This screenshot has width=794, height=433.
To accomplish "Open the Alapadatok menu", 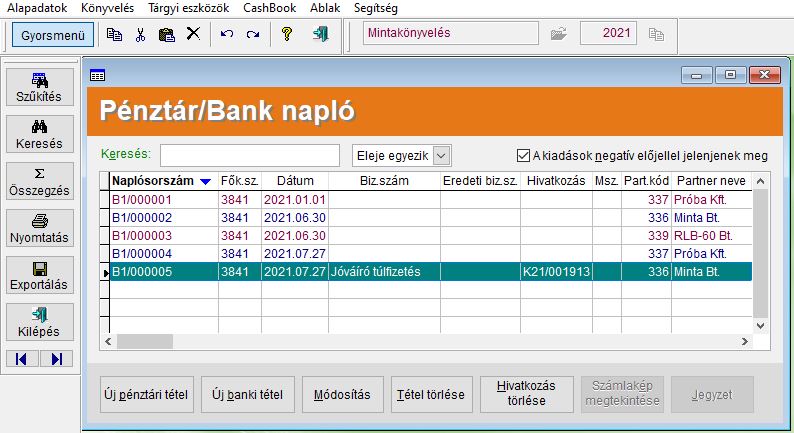I will point(37,8).
